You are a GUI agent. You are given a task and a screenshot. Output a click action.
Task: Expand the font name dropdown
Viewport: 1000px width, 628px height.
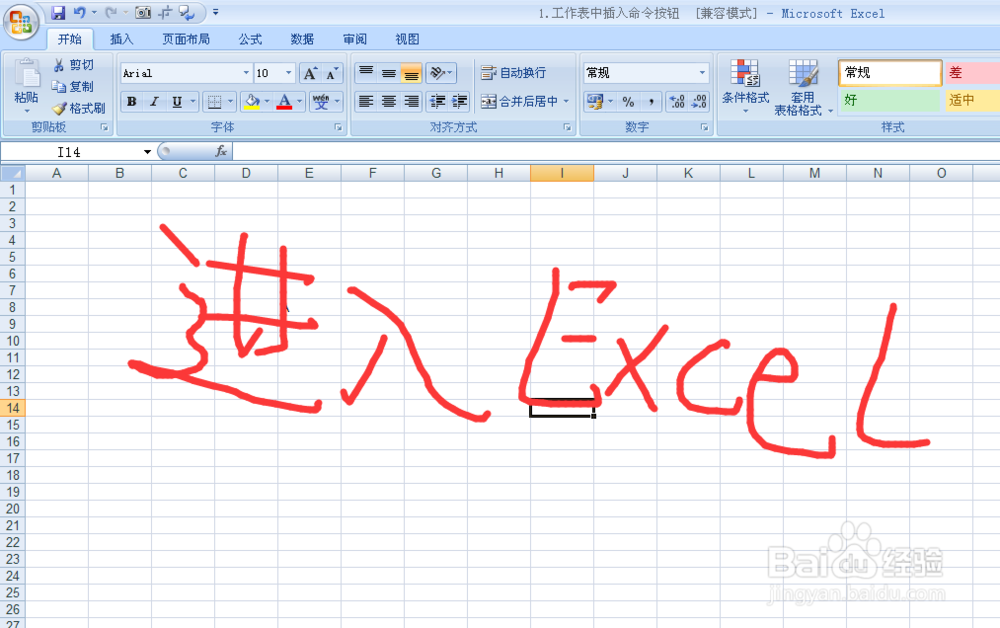point(246,73)
